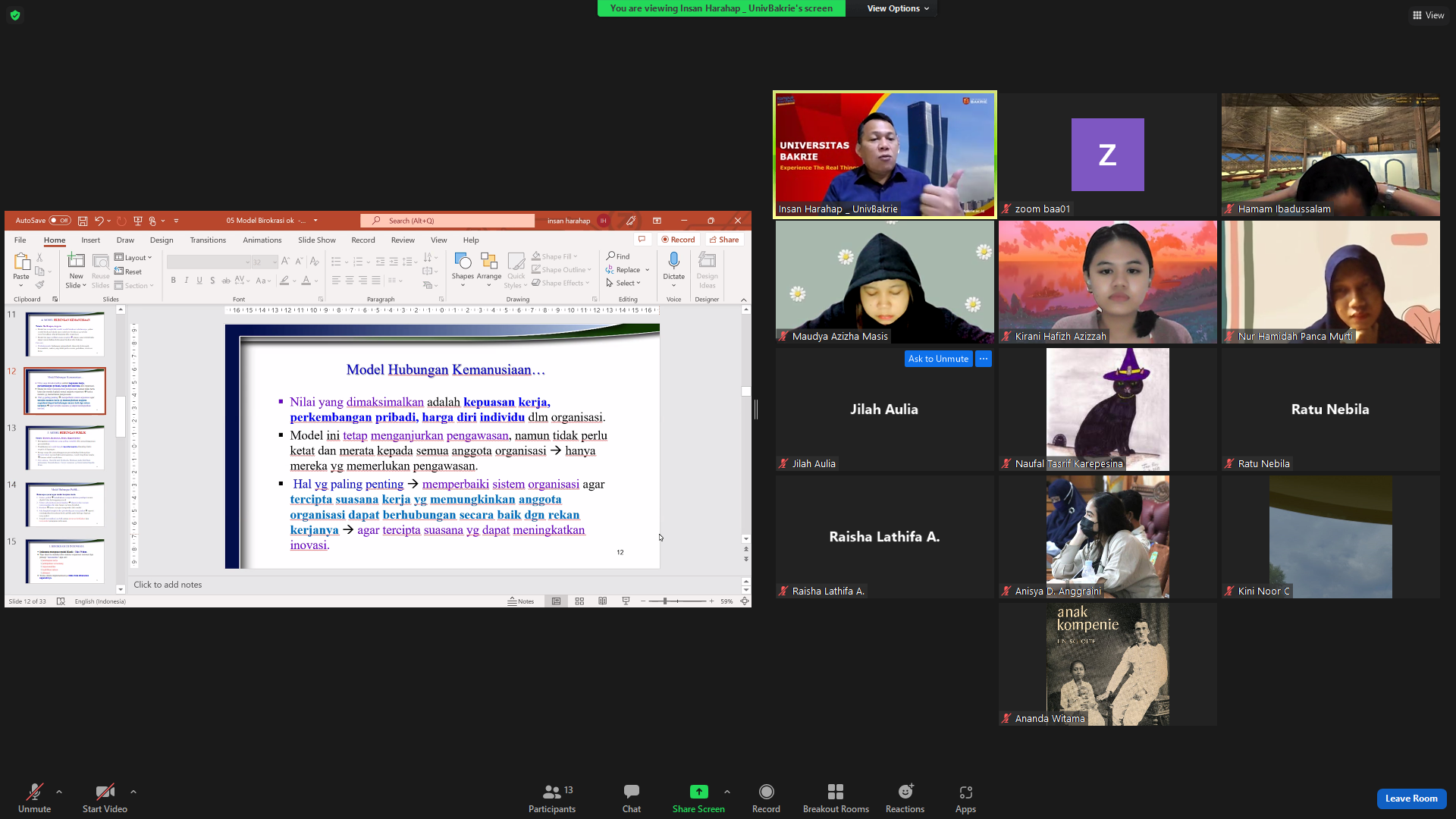Click the Zoom View layout button
The height and width of the screenshot is (819, 1456).
coord(1429,15)
